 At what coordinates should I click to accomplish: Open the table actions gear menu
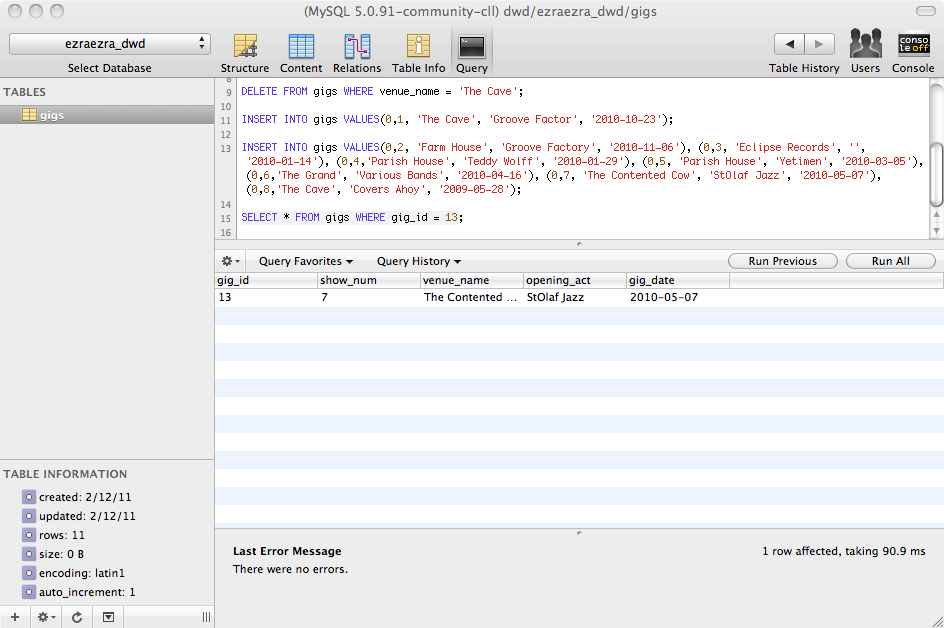[46, 617]
